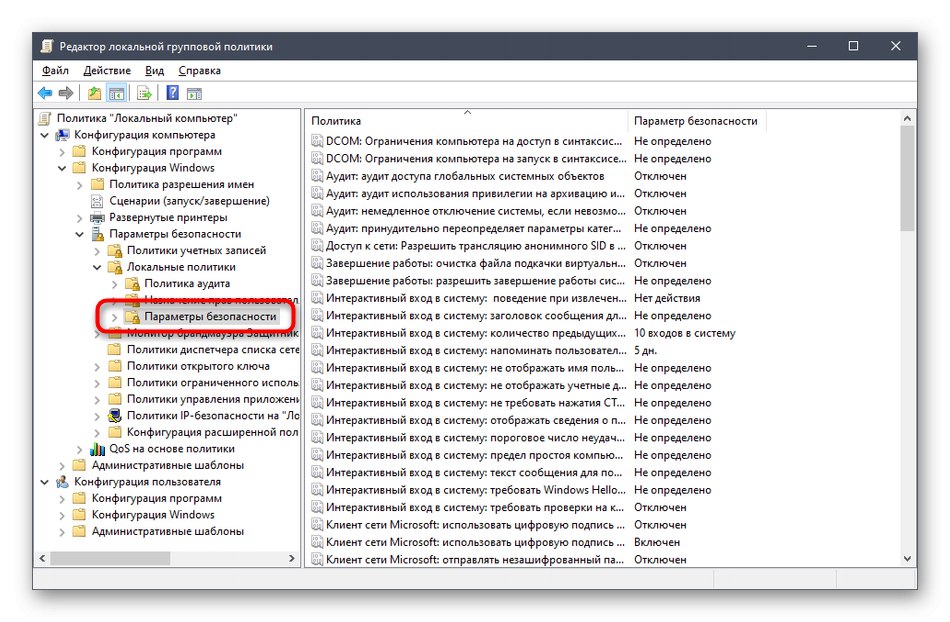Expand QoS на основе политики node
Viewport: 950px width, 622px height.
point(80,449)
